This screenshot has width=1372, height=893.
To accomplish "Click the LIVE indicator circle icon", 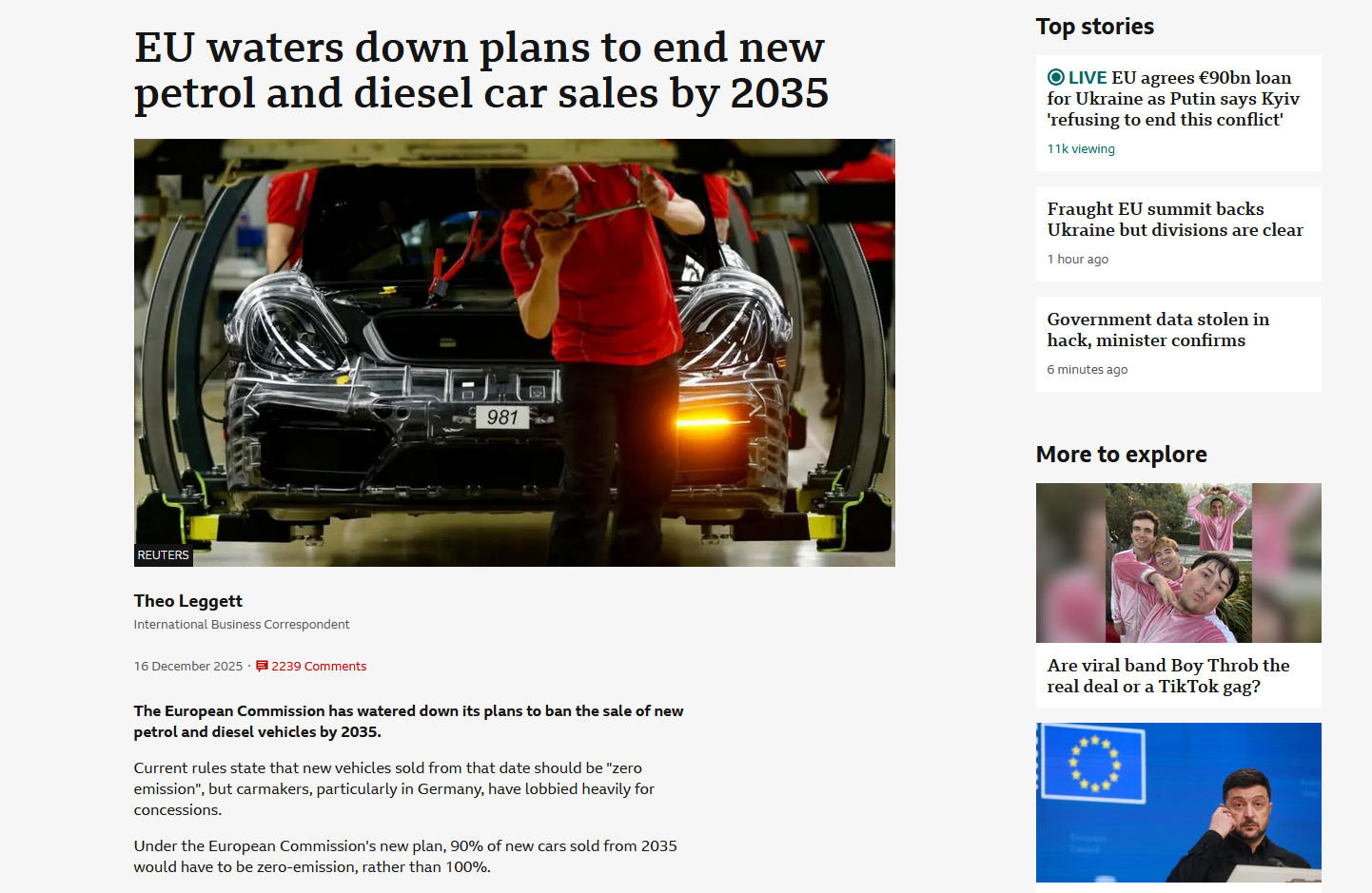I will tap(1056, 77).
